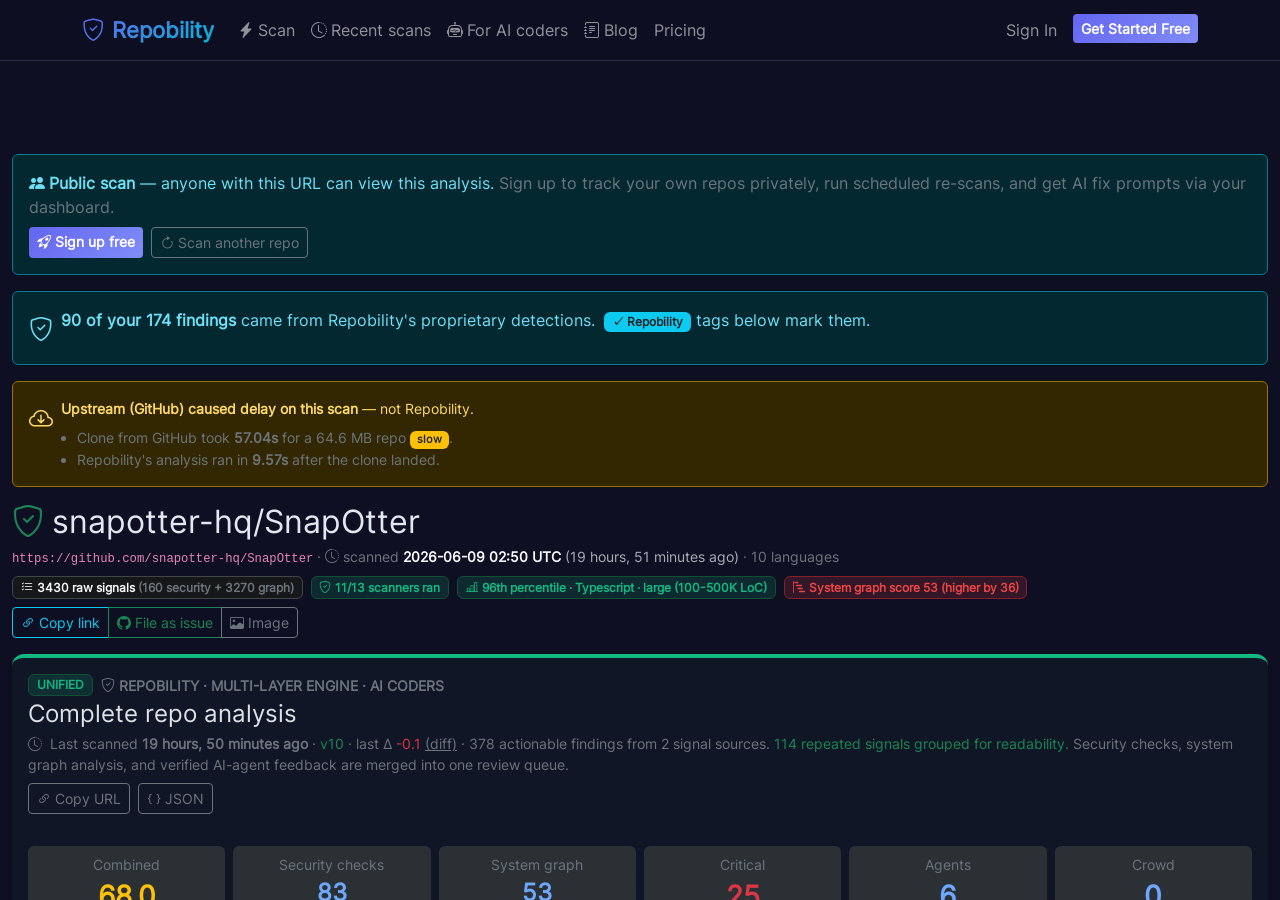Image resolution: width=1280 pixels, height=900 pixels.
Task: Click the picture icon in Image button
Action: [237, 623]
